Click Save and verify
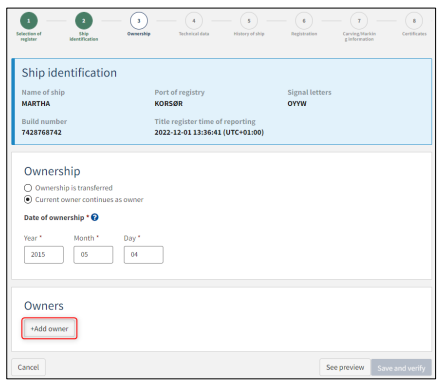Screen dimensions: 443x383 (x=401, y=368)
